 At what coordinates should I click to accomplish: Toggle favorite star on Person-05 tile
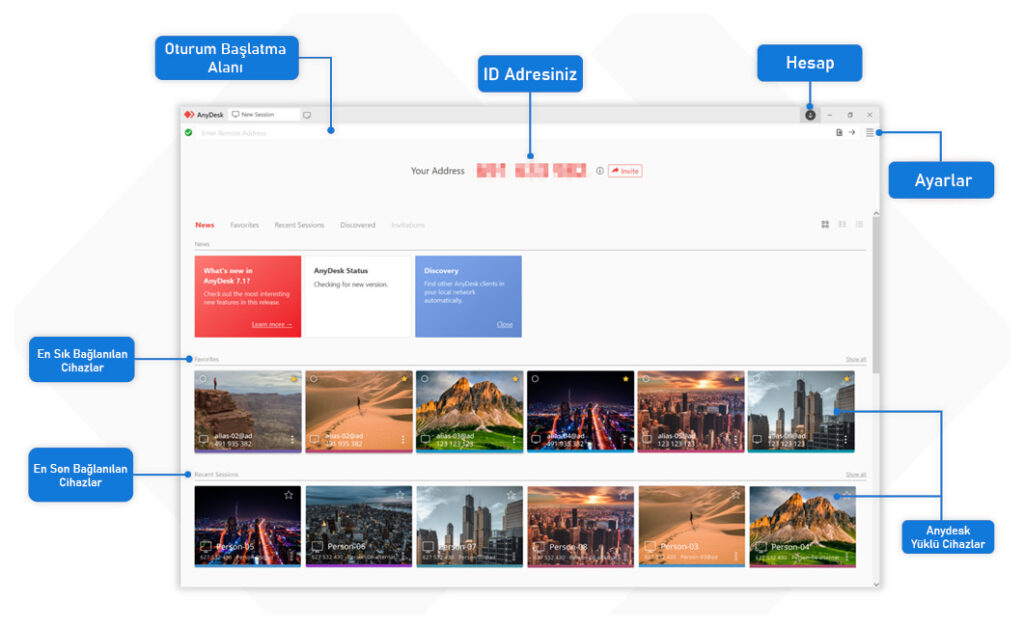288,494
